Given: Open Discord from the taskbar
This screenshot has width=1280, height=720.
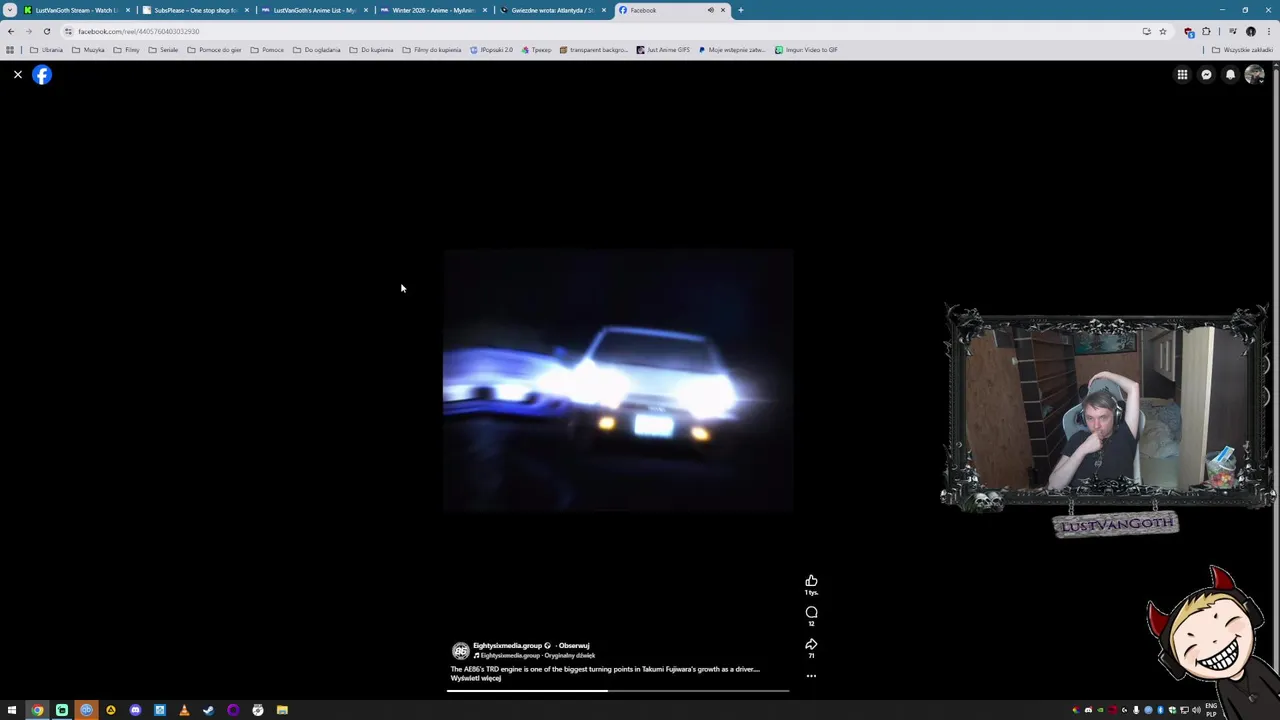Looking at the screenshot, I should click(x=135, y=710).
